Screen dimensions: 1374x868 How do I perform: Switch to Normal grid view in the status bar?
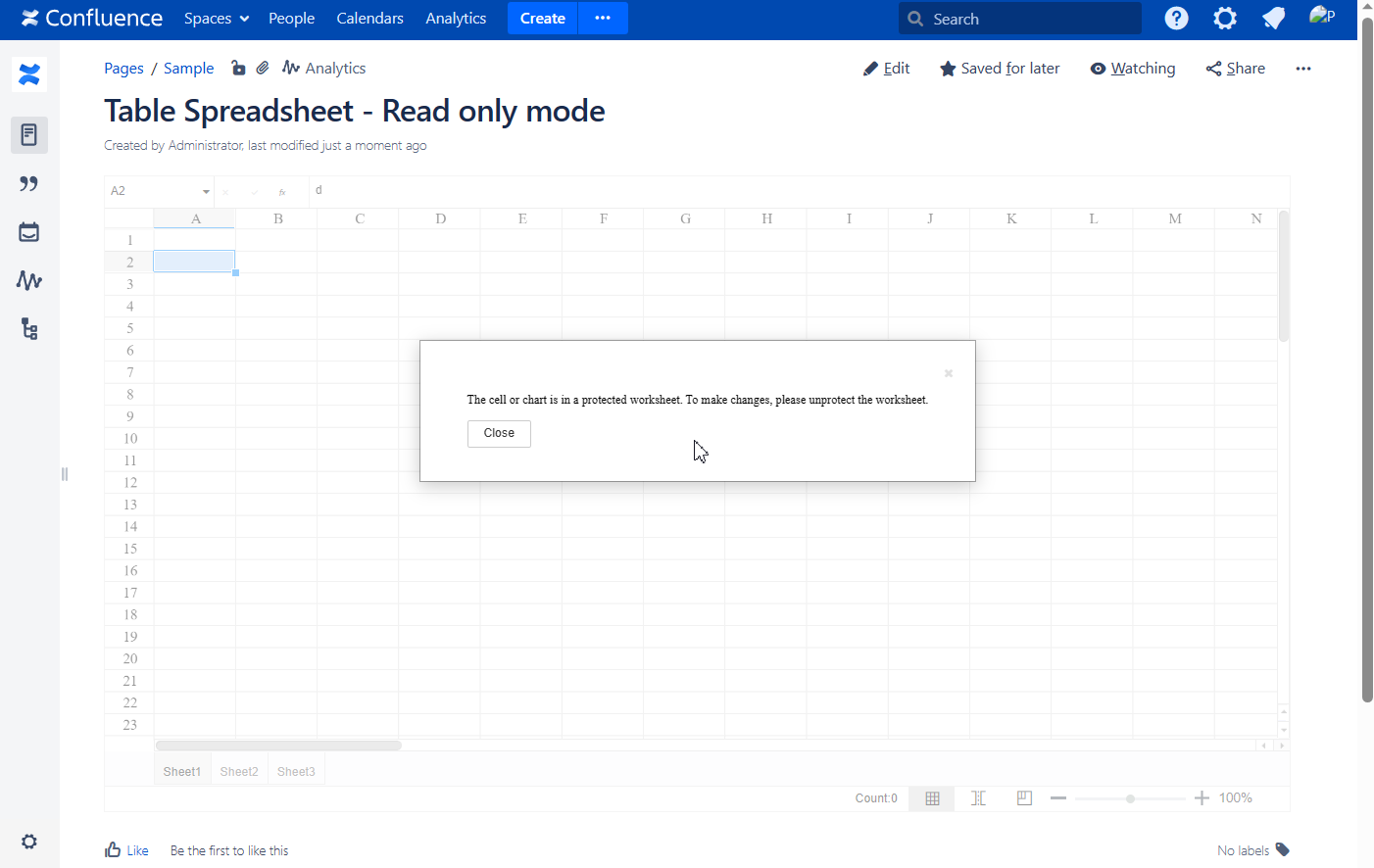pos(932,798)
